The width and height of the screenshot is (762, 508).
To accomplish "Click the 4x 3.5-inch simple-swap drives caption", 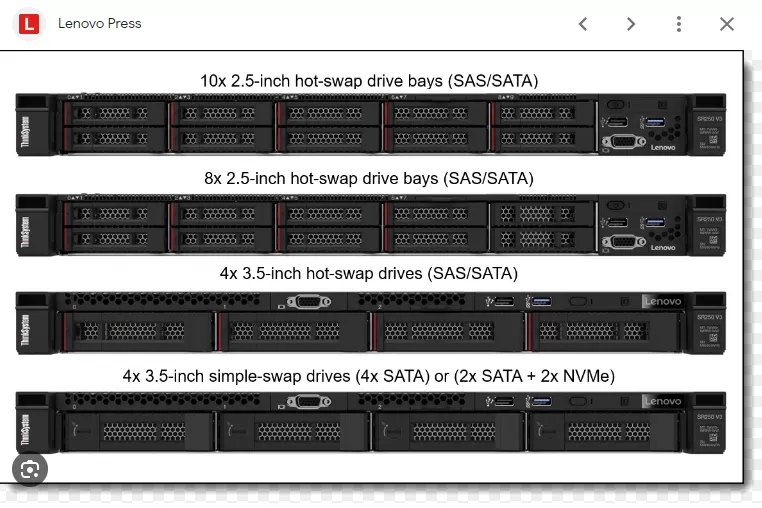I will pyautogui.click(x=369, y=376).
